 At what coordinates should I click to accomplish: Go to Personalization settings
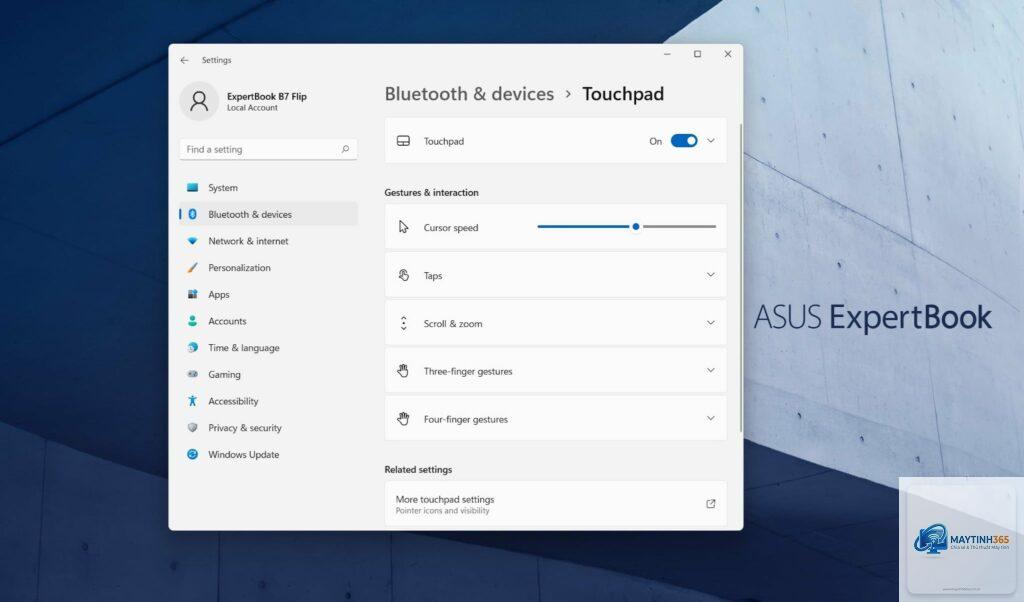pyautogui.click(x=268, y=268)
